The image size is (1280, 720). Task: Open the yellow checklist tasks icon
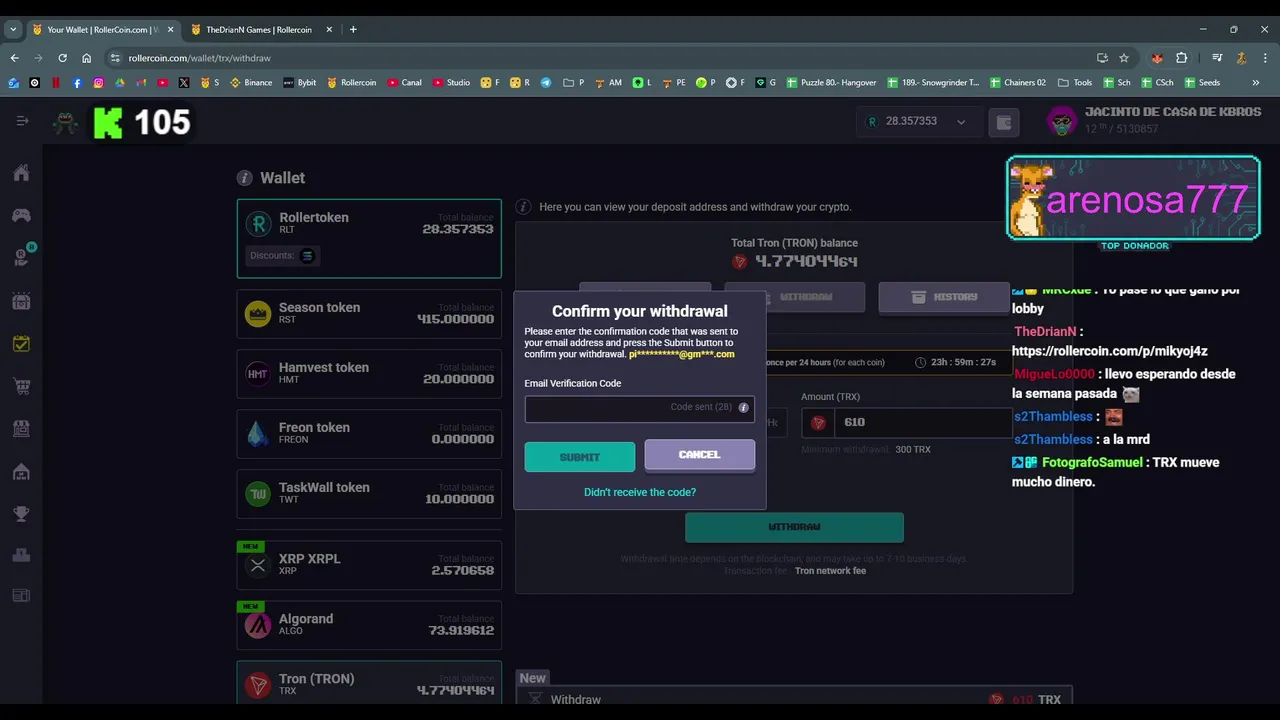click(x=21, y=343)
